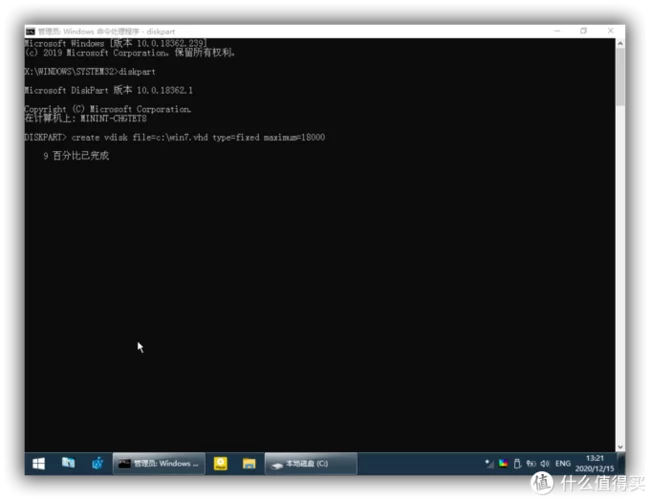
Task: Switch input language via ENG indicator
Action: point(564,464)
